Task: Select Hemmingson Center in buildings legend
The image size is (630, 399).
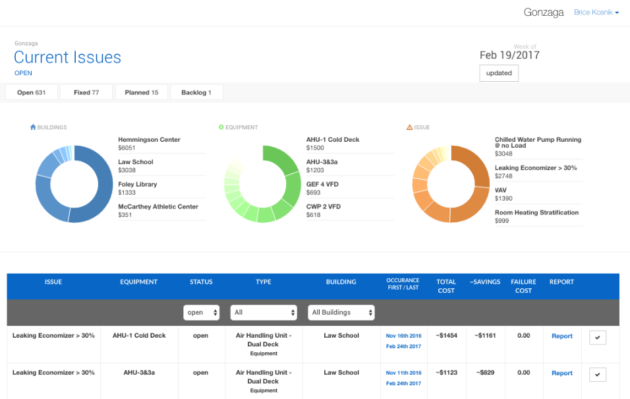Action: pyautogui.click(x=149, y=139)
